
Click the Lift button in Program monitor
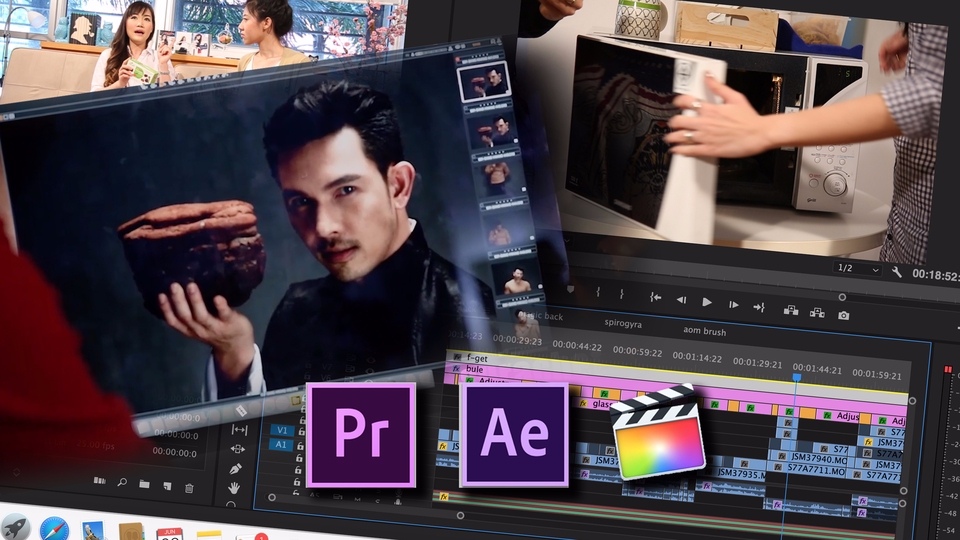click(790, 310)
